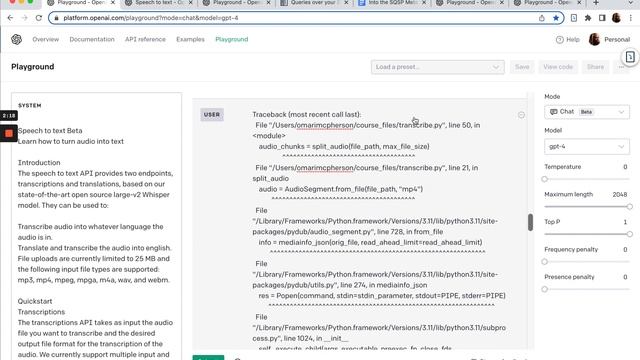
Task: Open the Load a preset dropdown
Action: coord(438,67)
